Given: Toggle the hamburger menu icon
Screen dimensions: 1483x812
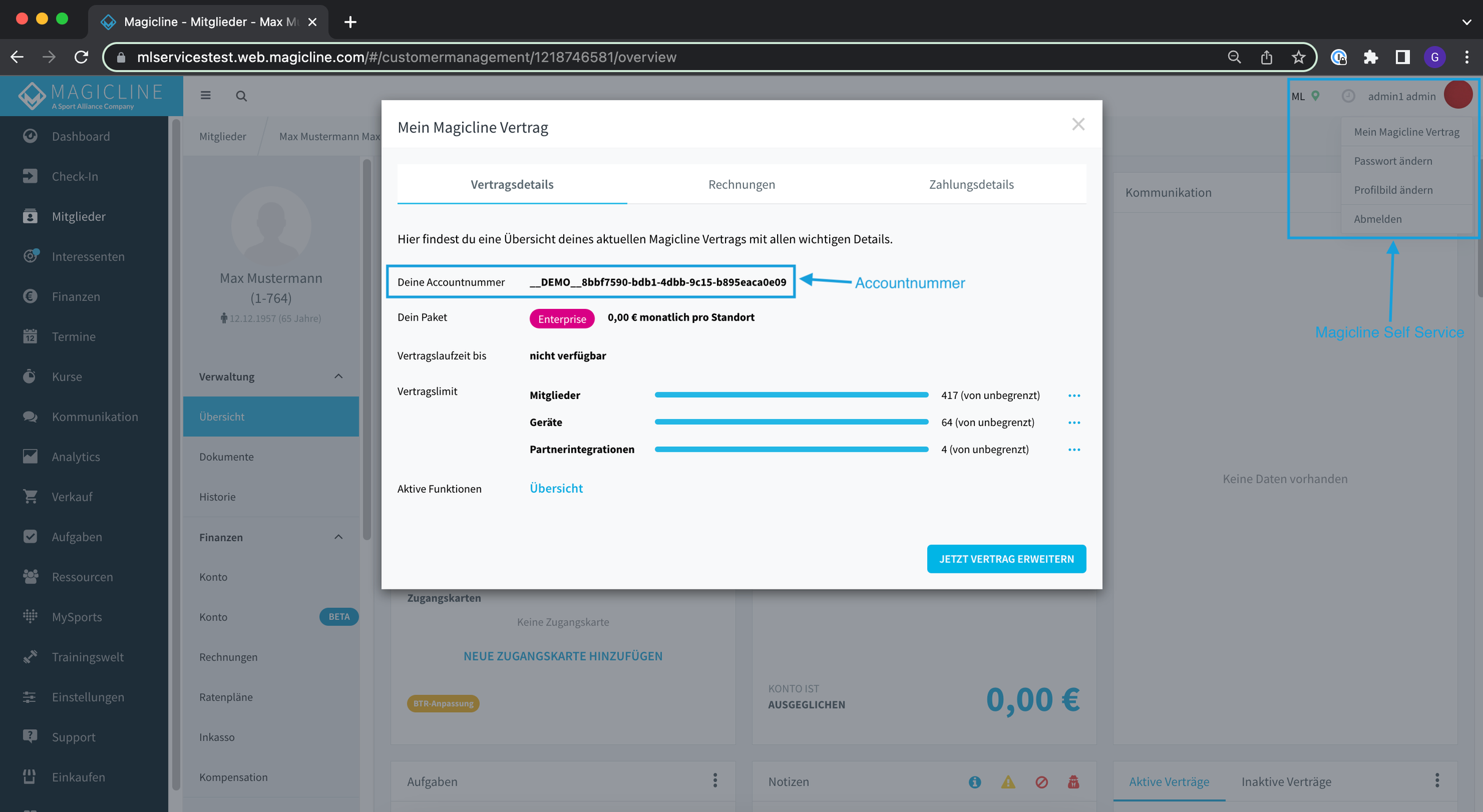Looking at the screenshot, I should [206, 96].
